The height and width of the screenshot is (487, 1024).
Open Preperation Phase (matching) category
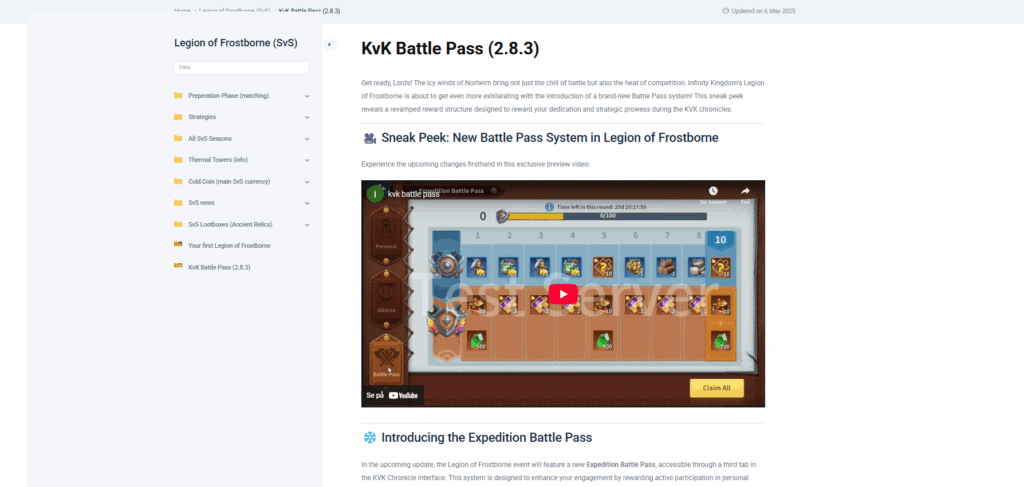(x=228, y=96)
